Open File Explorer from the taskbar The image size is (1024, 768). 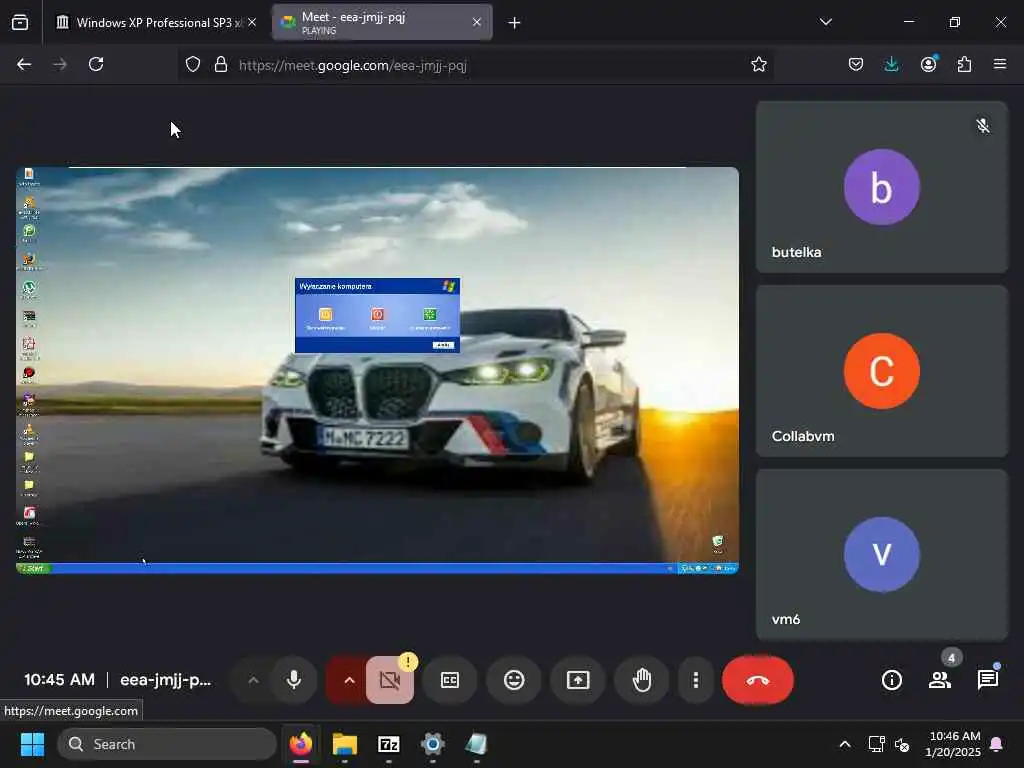tap(345, 744)
